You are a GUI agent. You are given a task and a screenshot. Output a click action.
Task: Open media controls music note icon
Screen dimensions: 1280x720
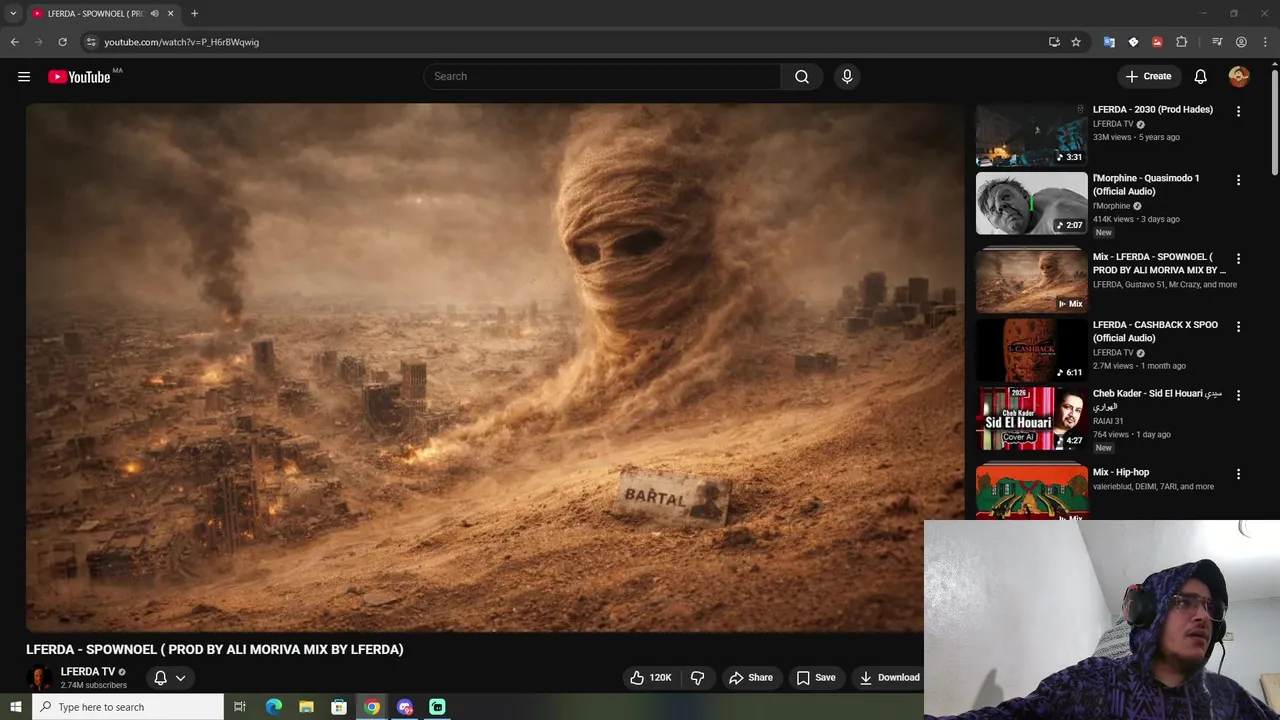1217,42
